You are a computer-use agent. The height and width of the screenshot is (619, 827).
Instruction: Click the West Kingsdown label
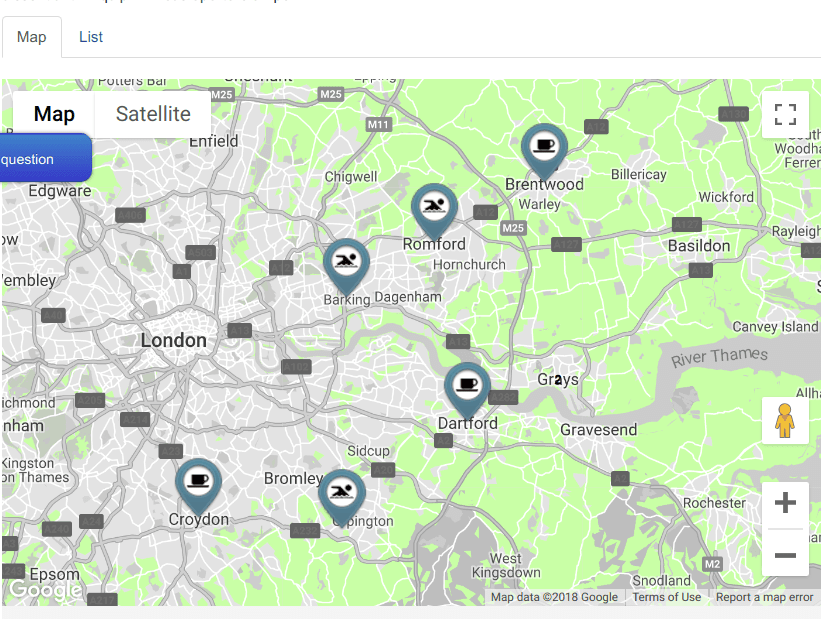506,565
